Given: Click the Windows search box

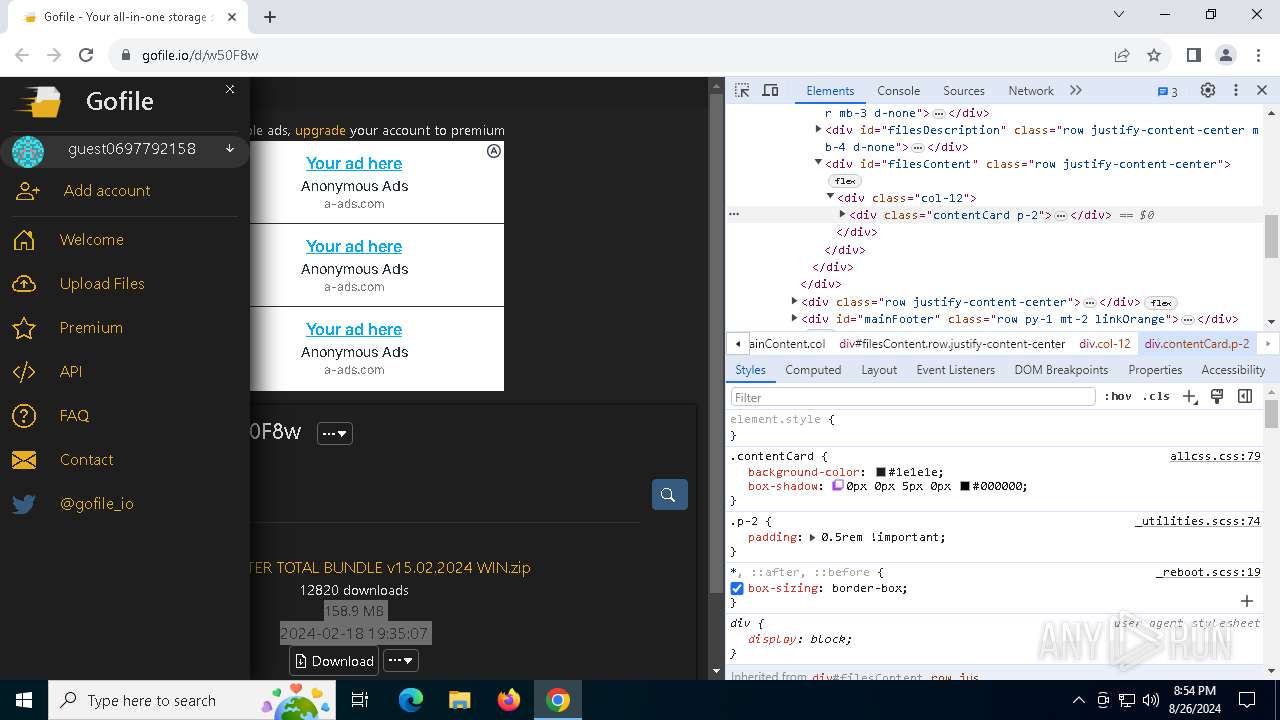Looking at the screenshot, I should [x=190, y=700].
